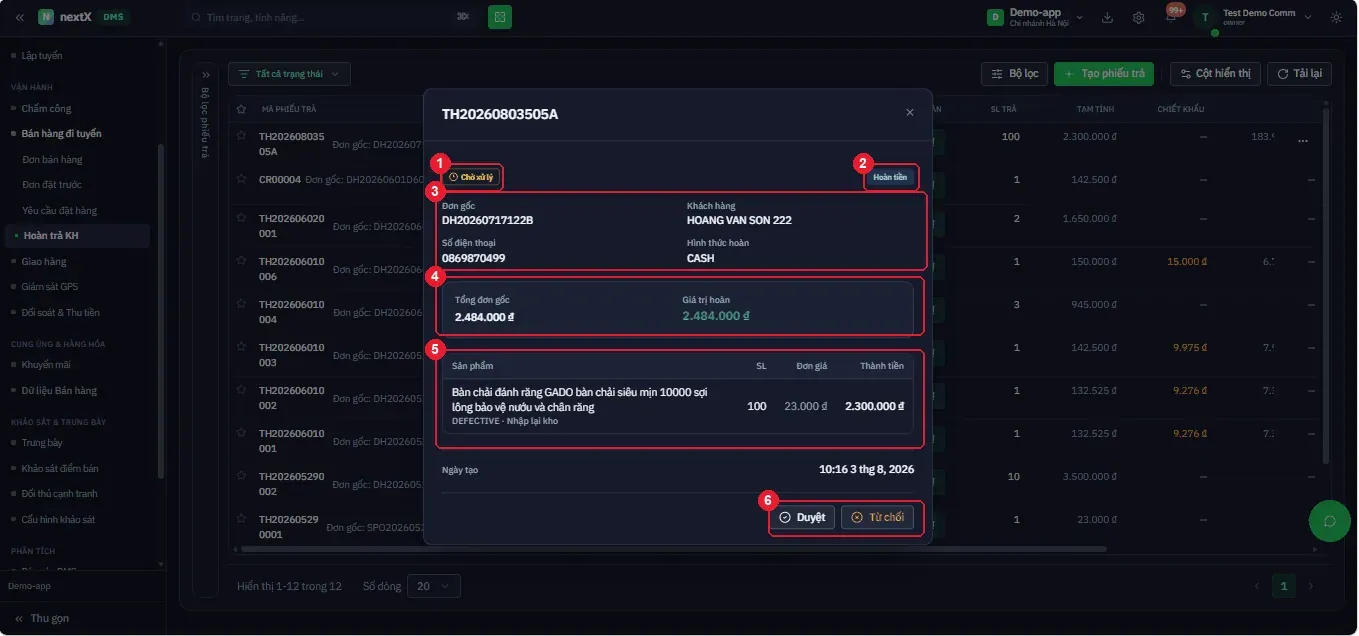Focus the Tìm trang, tính năng search field
This screenshot has width=1359, height=636.
click(x=330, y=17)
